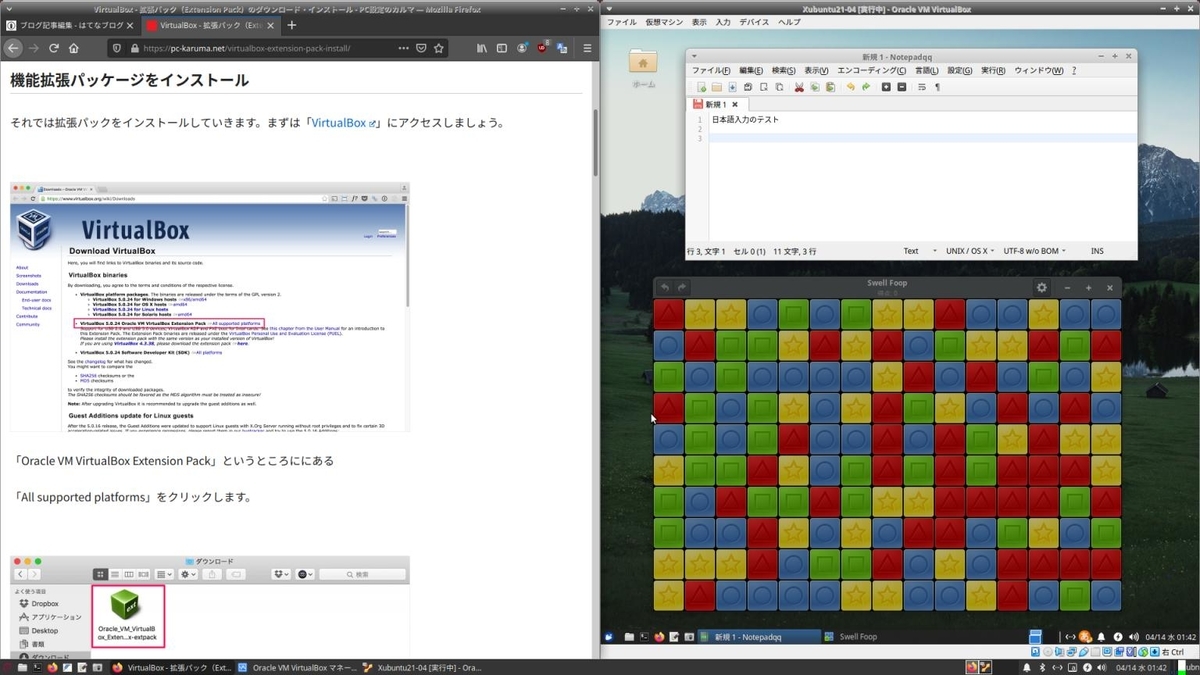The width and height of the screenshot is (1200, 675).
Task: Open the UNIX / OS X line-ending dropdown
Action: 970,251
